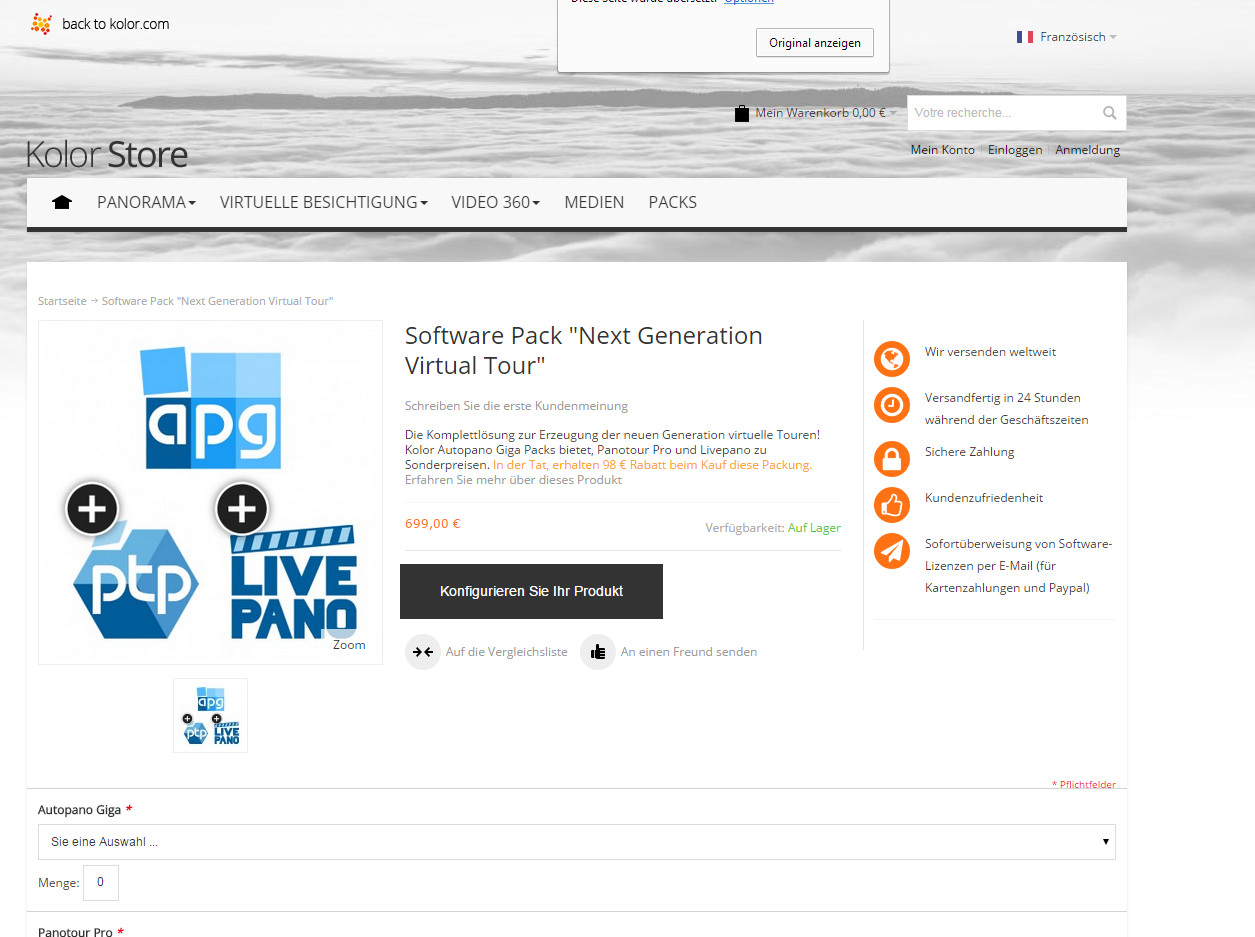Follow the Einloggen link
The width and height of the screenshot is (1255, 937).
pyautogui.click(x=1014, y=150)
